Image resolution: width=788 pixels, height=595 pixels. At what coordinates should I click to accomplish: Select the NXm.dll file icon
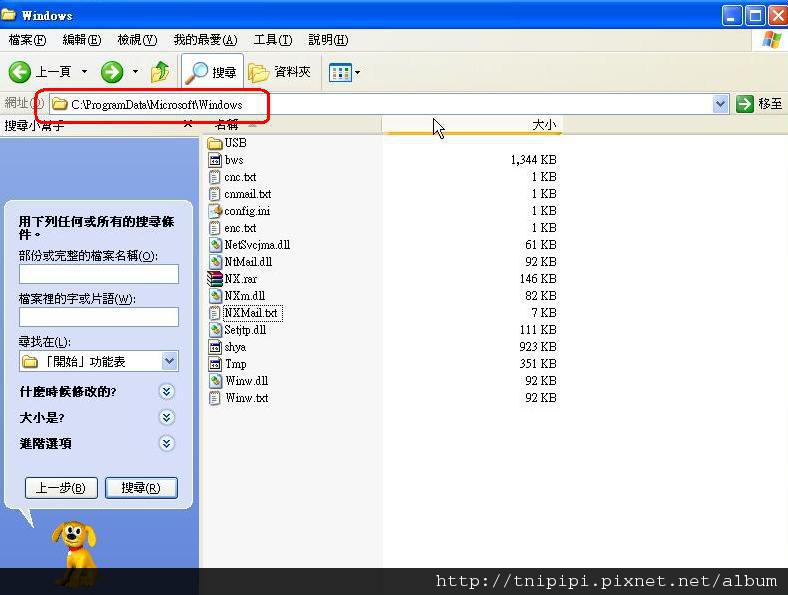click(x=215, y=296)
